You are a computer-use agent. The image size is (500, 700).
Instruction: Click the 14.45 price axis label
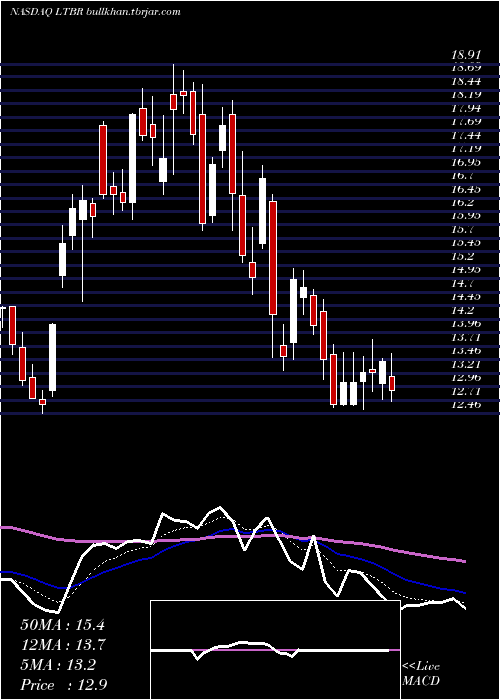pyautogui.click(x=467, y=297)
